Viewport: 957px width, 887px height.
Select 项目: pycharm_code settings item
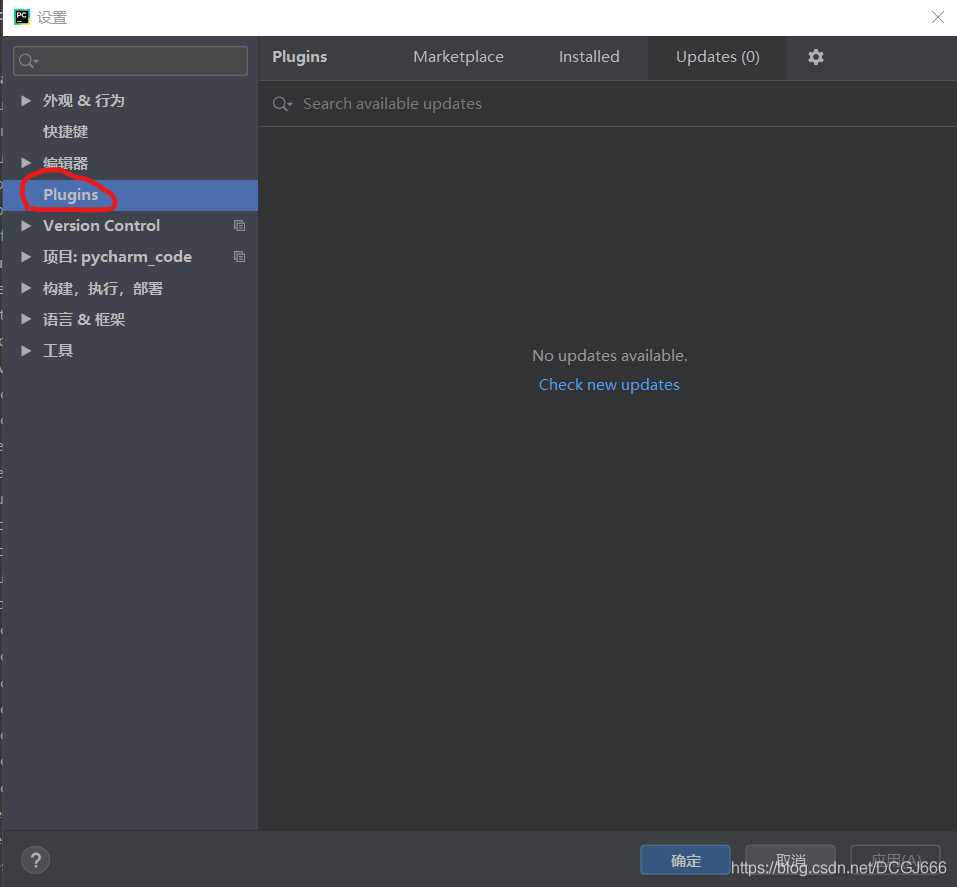[x=117, y=257]
